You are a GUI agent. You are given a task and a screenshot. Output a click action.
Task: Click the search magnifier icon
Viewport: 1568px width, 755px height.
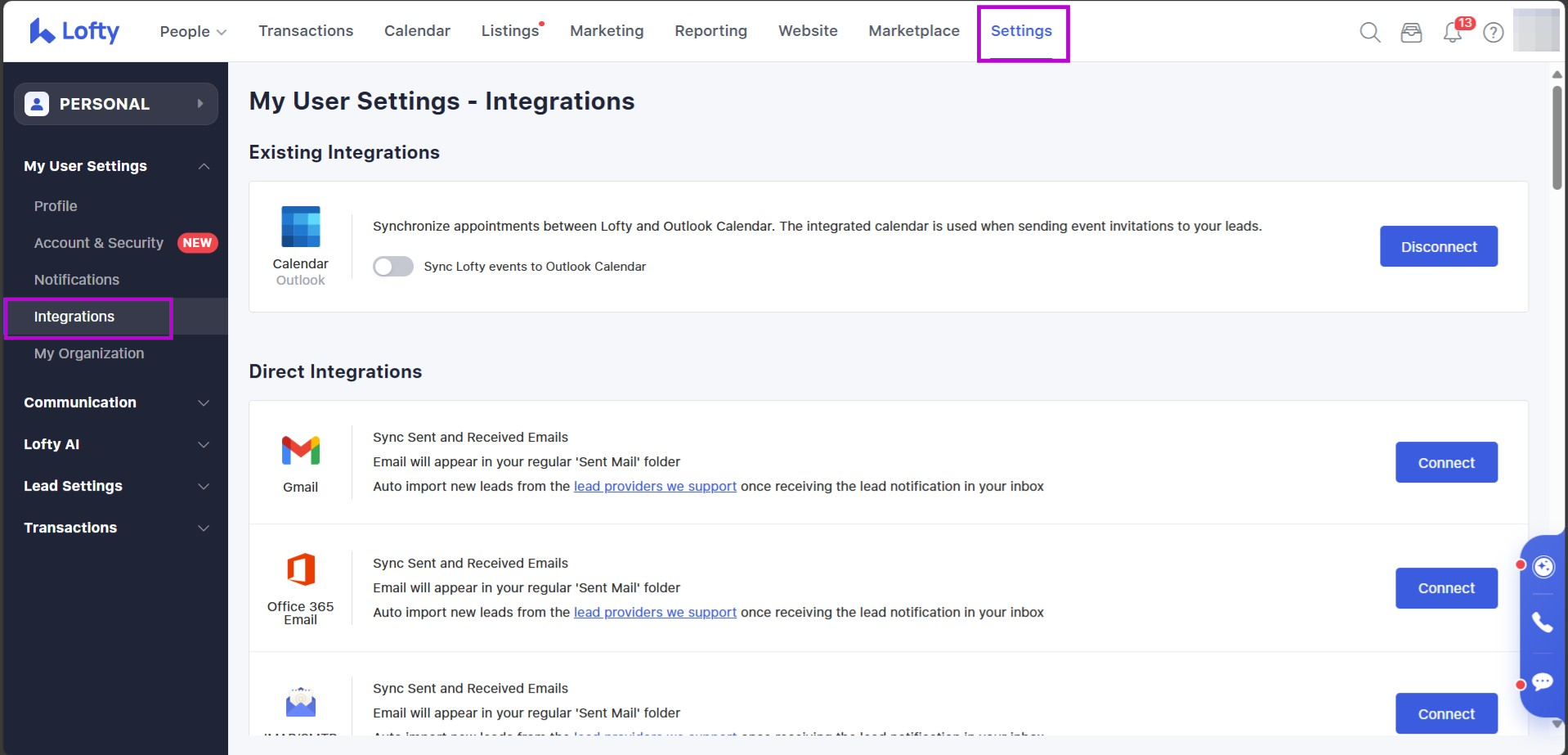1369,32
